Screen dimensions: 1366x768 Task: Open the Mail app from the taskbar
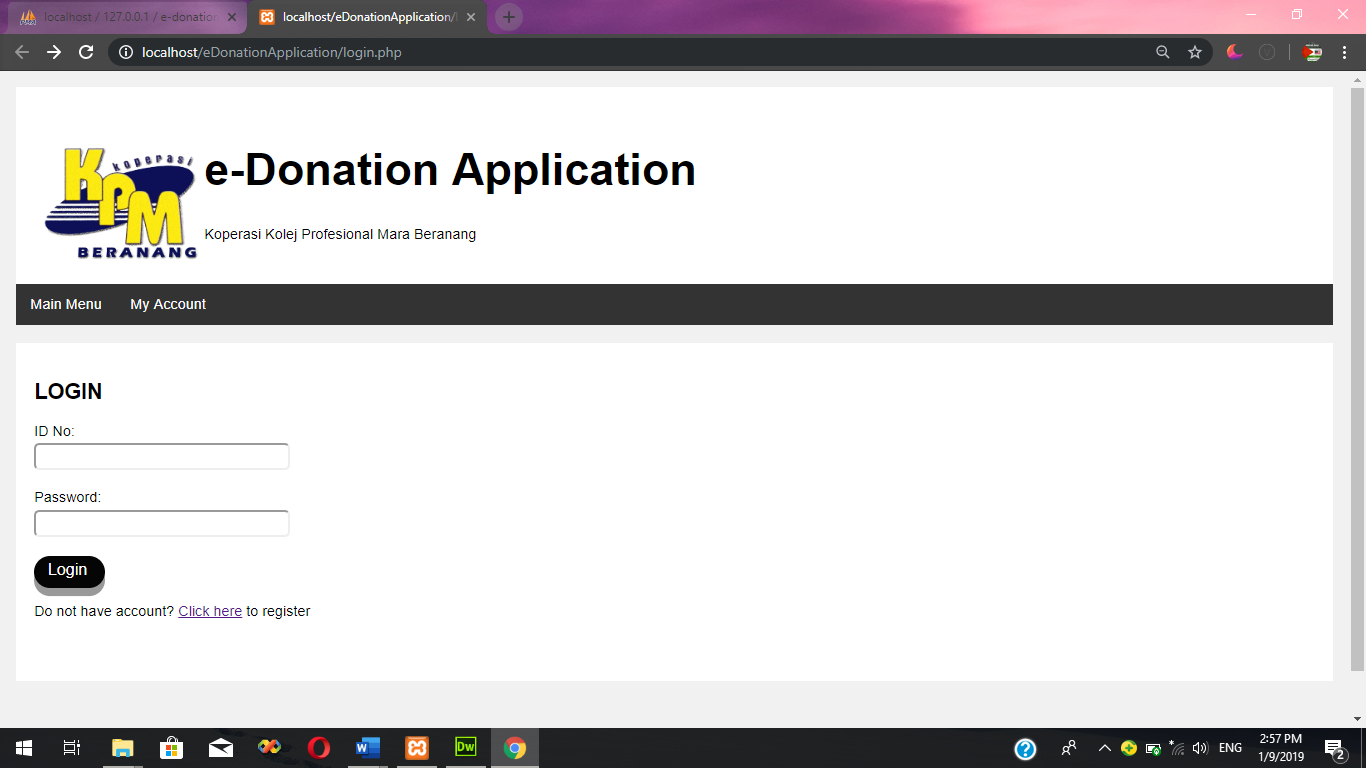pos(220,747)
